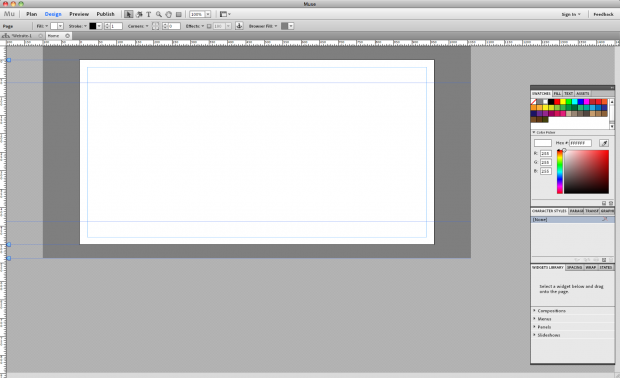Switch to the States tab
The width and height of the screenshot is (620, 378).
(x=606, y=267)
